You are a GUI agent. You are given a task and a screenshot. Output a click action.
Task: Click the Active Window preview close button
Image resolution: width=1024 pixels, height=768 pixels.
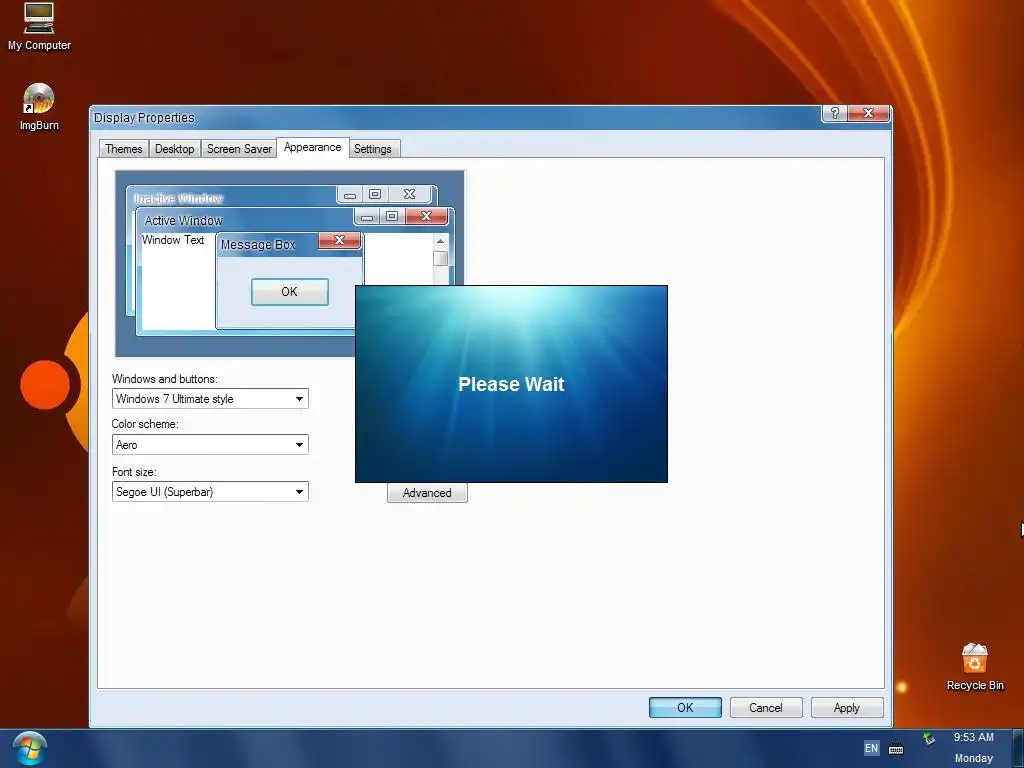[426, 216]
